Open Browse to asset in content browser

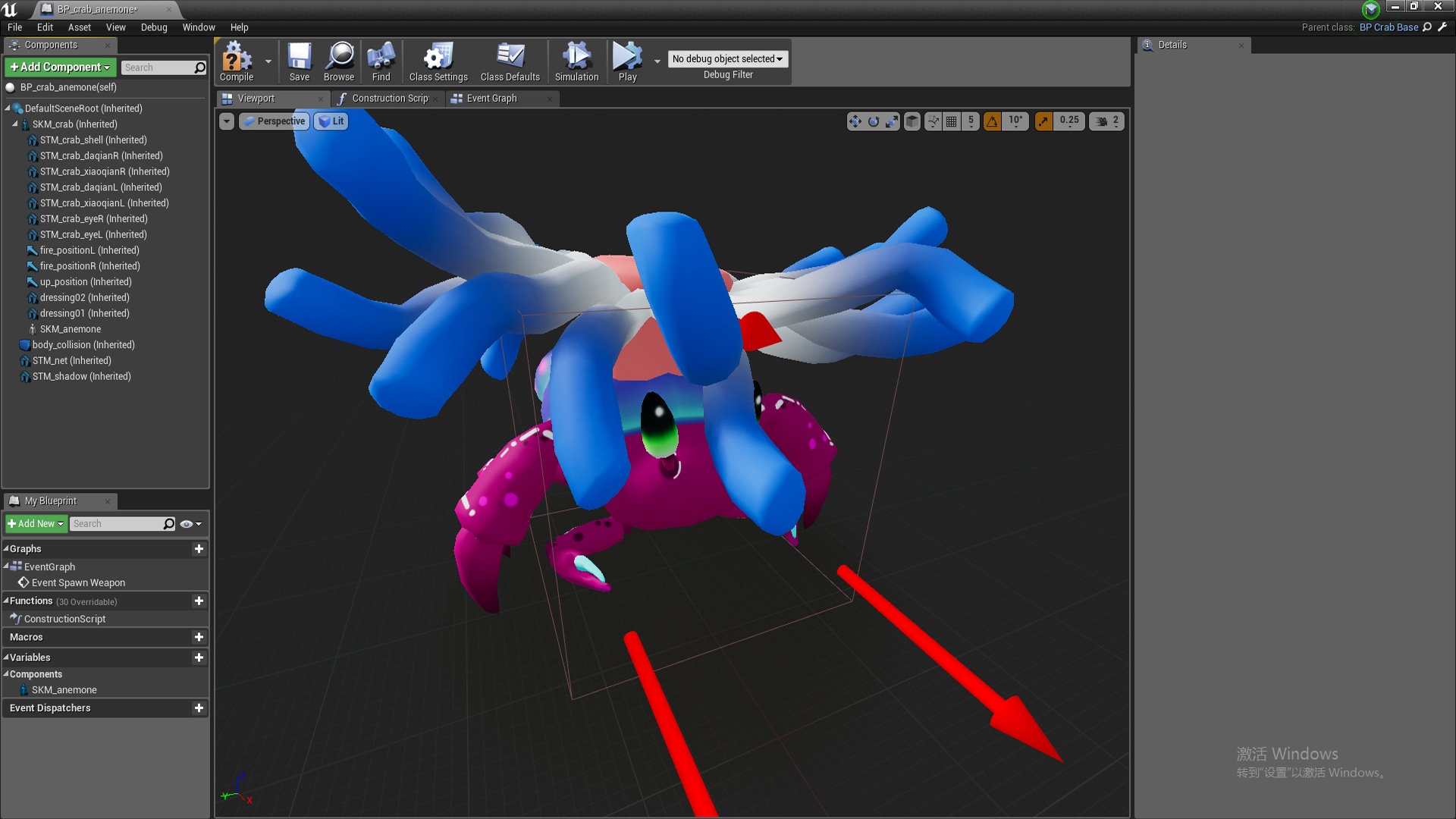(x=338, y=61)
